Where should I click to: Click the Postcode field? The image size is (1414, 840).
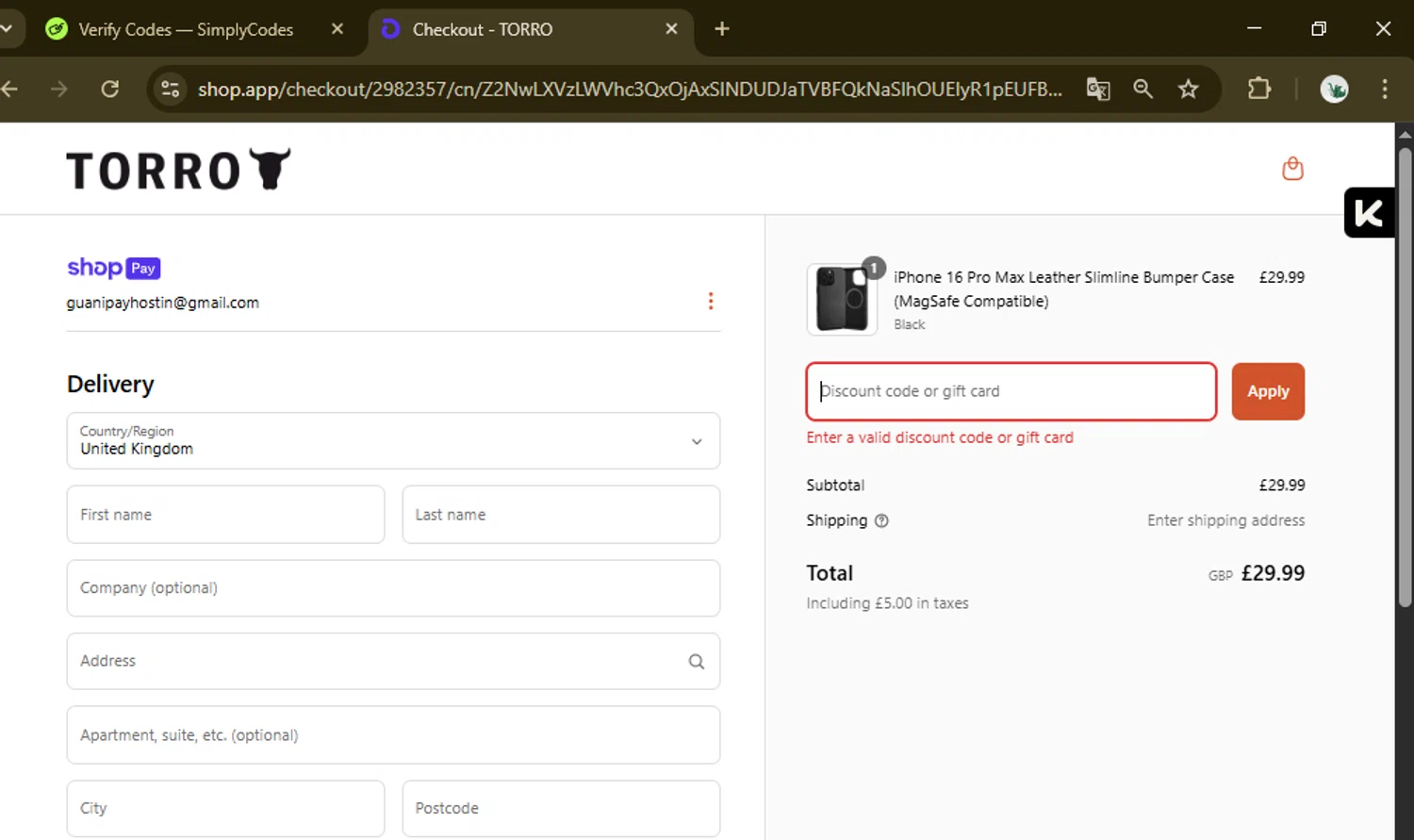[561, 809]
